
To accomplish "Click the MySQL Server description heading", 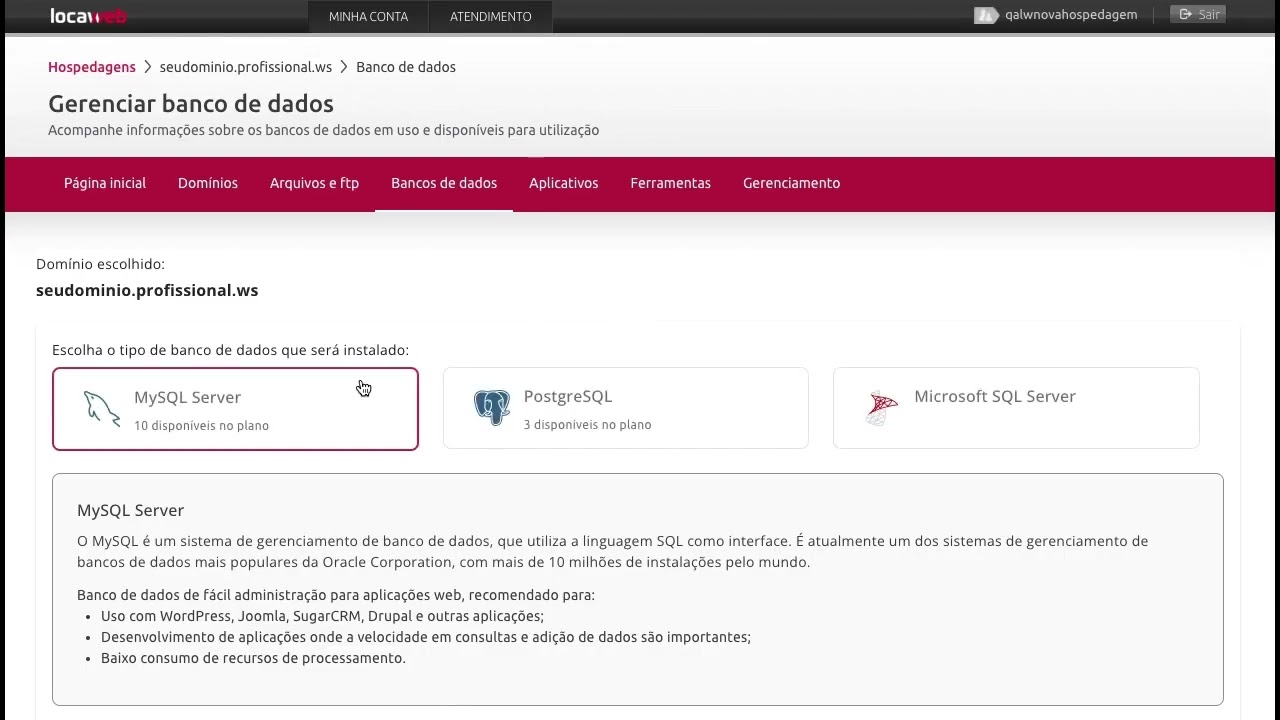I will 131,511.
